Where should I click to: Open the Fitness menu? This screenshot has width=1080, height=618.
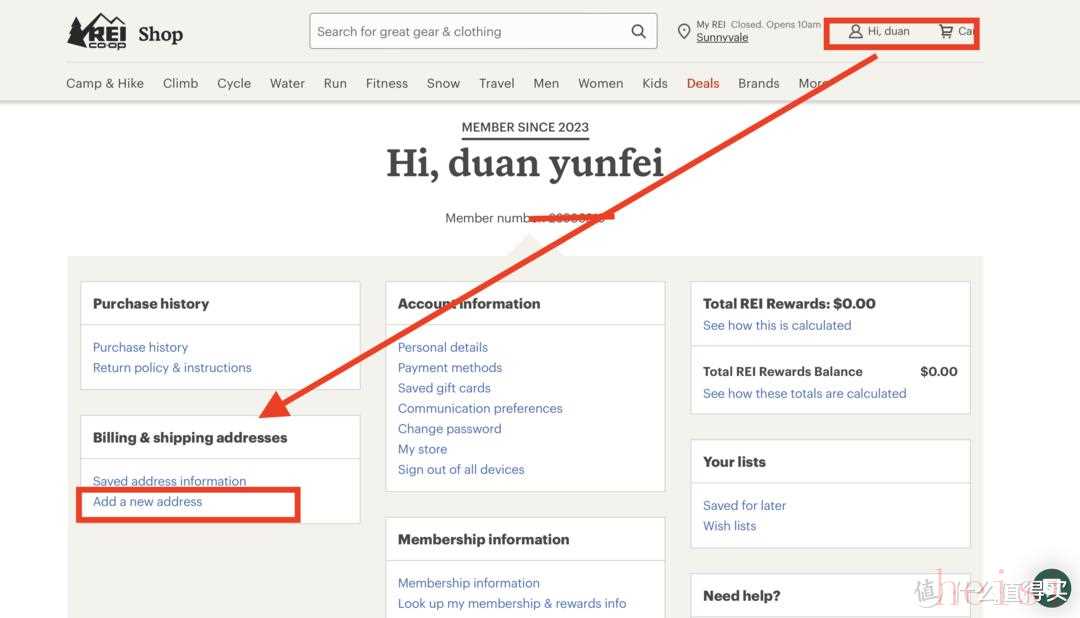tap(386, 83)
